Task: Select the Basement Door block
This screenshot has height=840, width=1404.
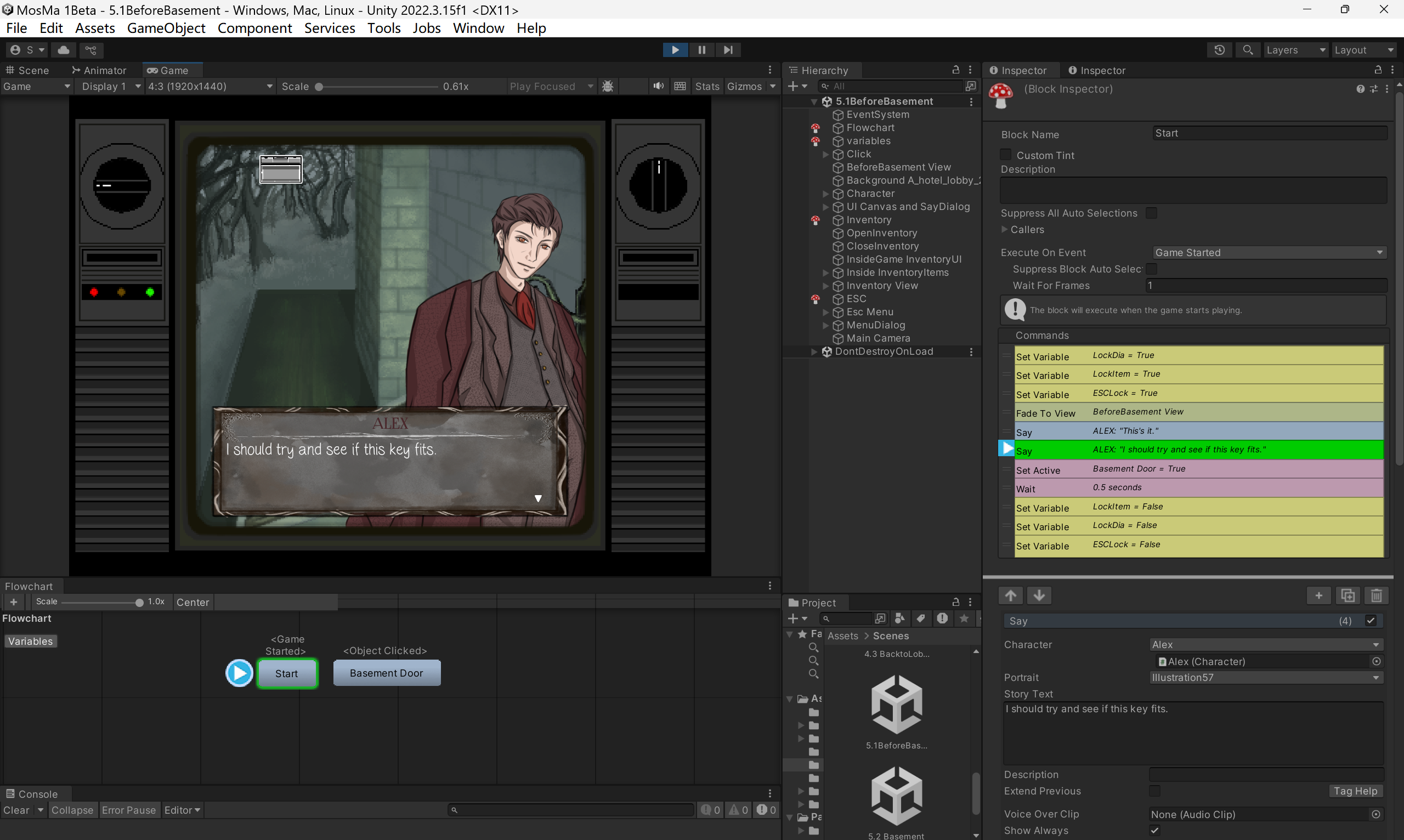Action: tap(386, 673)
